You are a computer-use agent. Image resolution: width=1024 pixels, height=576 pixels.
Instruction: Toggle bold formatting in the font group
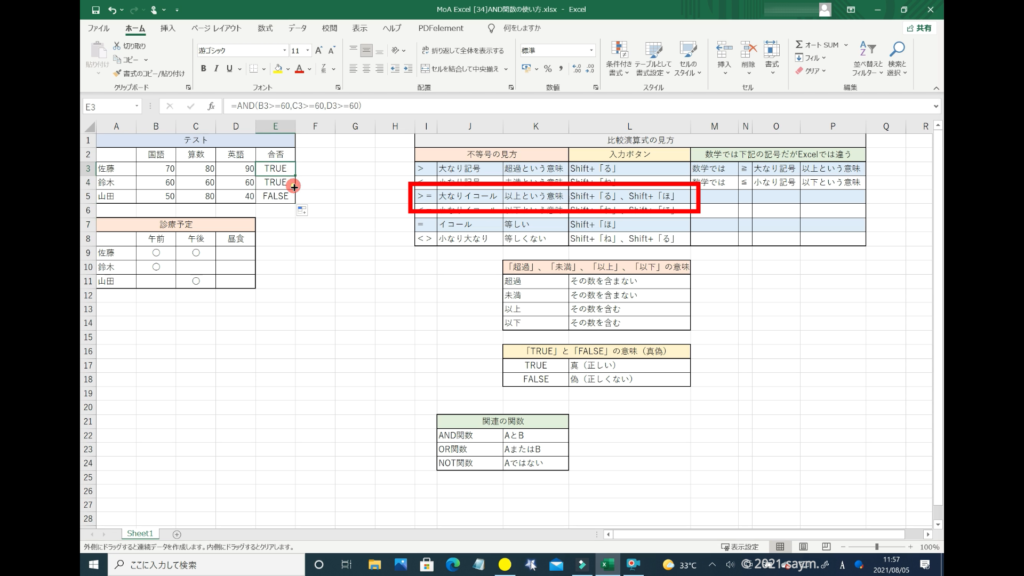(203, 69)
